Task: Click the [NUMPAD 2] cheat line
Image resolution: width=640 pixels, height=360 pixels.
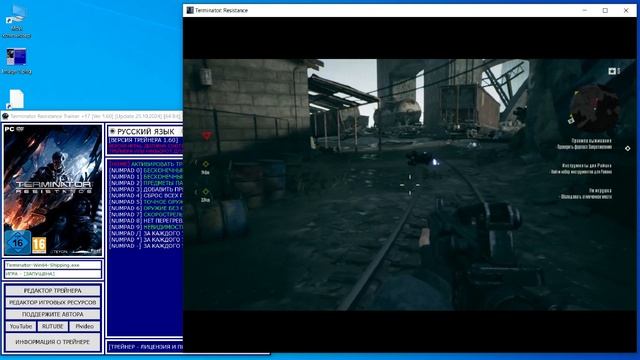Action: pyautogui.click(x=146, y=183)
